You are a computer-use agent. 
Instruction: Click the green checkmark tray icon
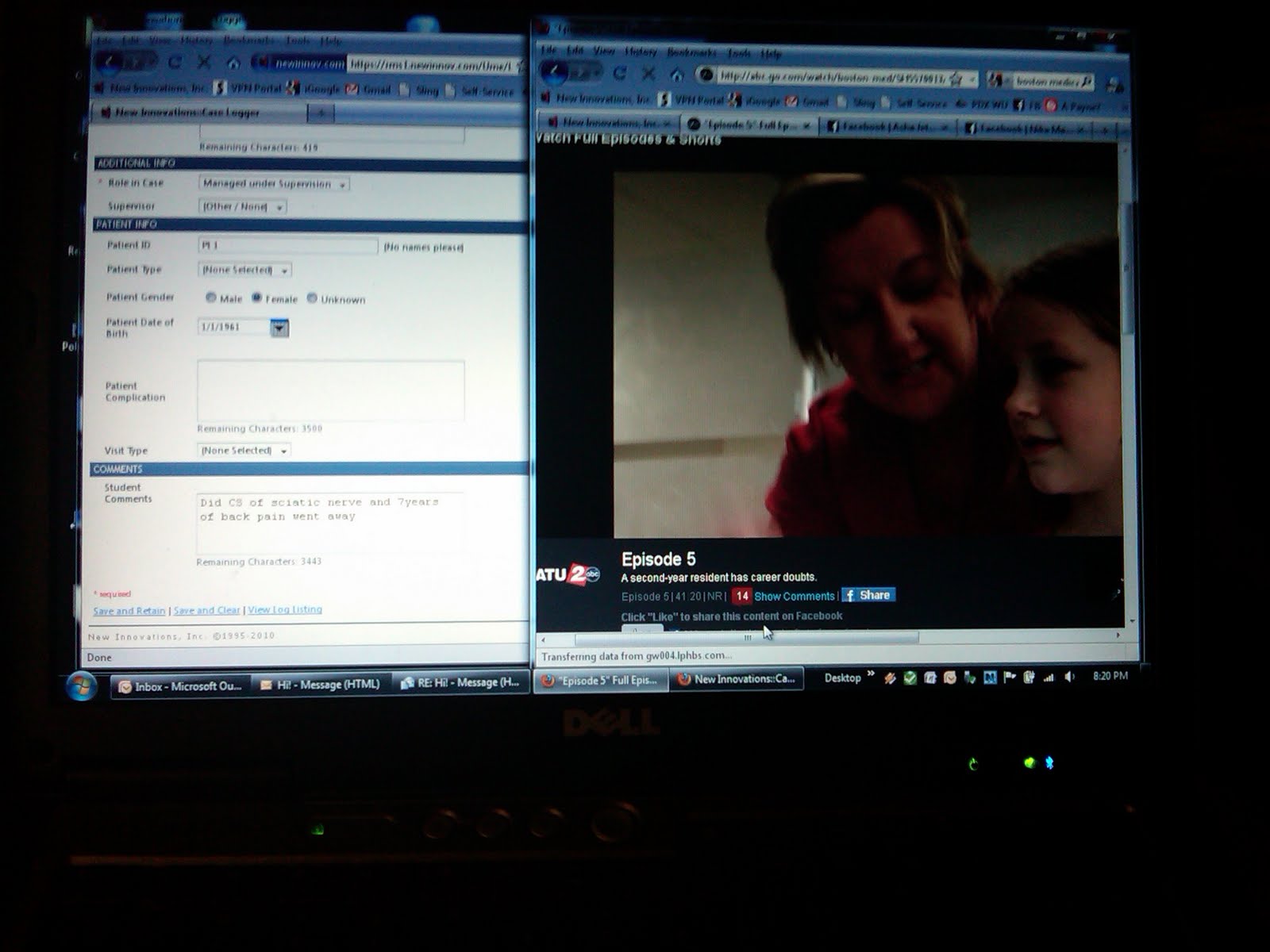coord(910,678)
